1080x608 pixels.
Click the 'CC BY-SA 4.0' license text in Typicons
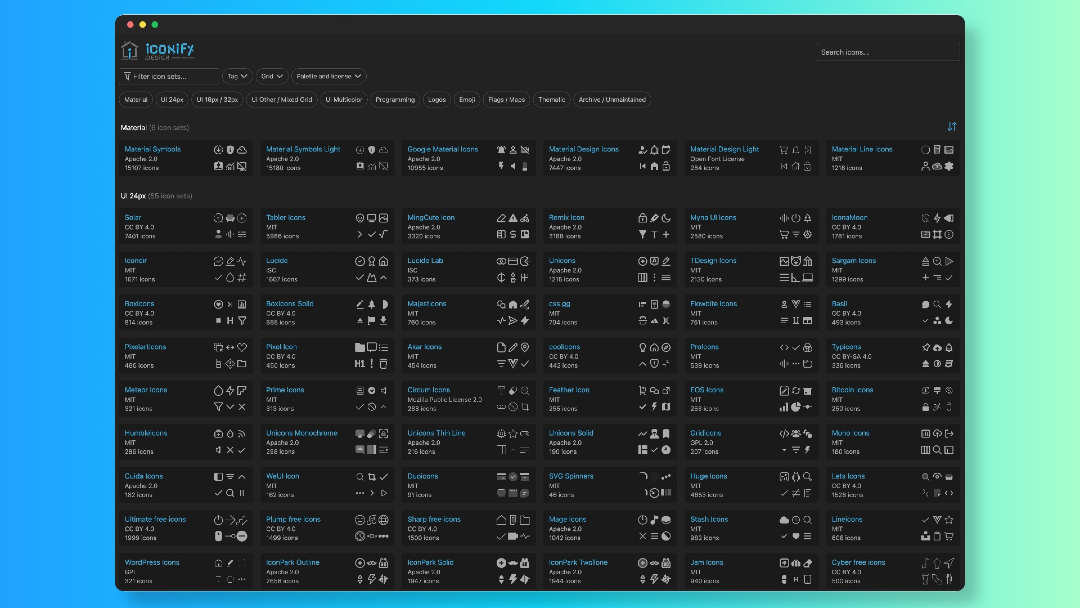[851, 357]
